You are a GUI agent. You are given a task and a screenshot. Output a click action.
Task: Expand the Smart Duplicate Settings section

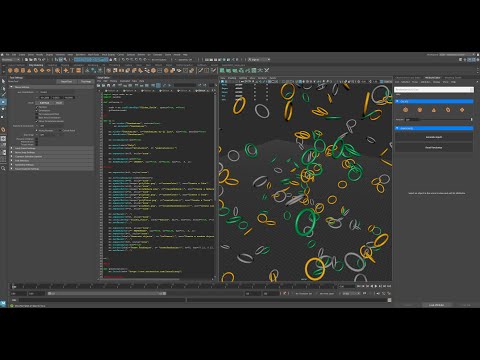[52, 169]
